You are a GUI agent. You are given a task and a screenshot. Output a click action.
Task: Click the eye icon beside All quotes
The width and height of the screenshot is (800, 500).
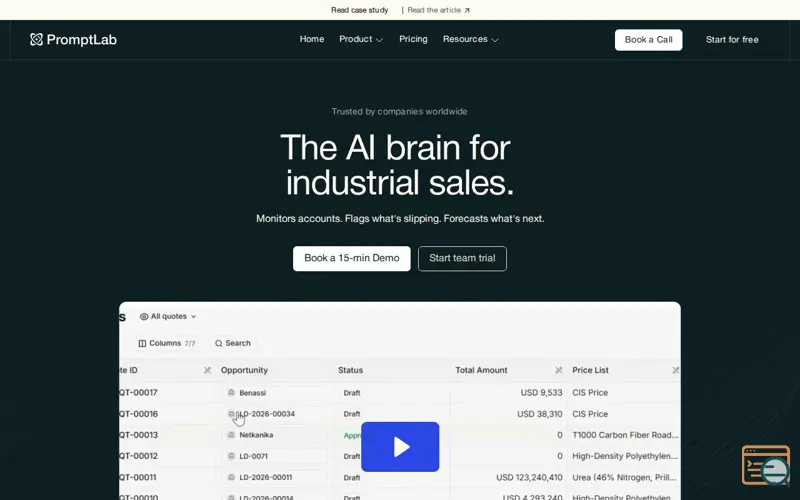click(144, 316)
